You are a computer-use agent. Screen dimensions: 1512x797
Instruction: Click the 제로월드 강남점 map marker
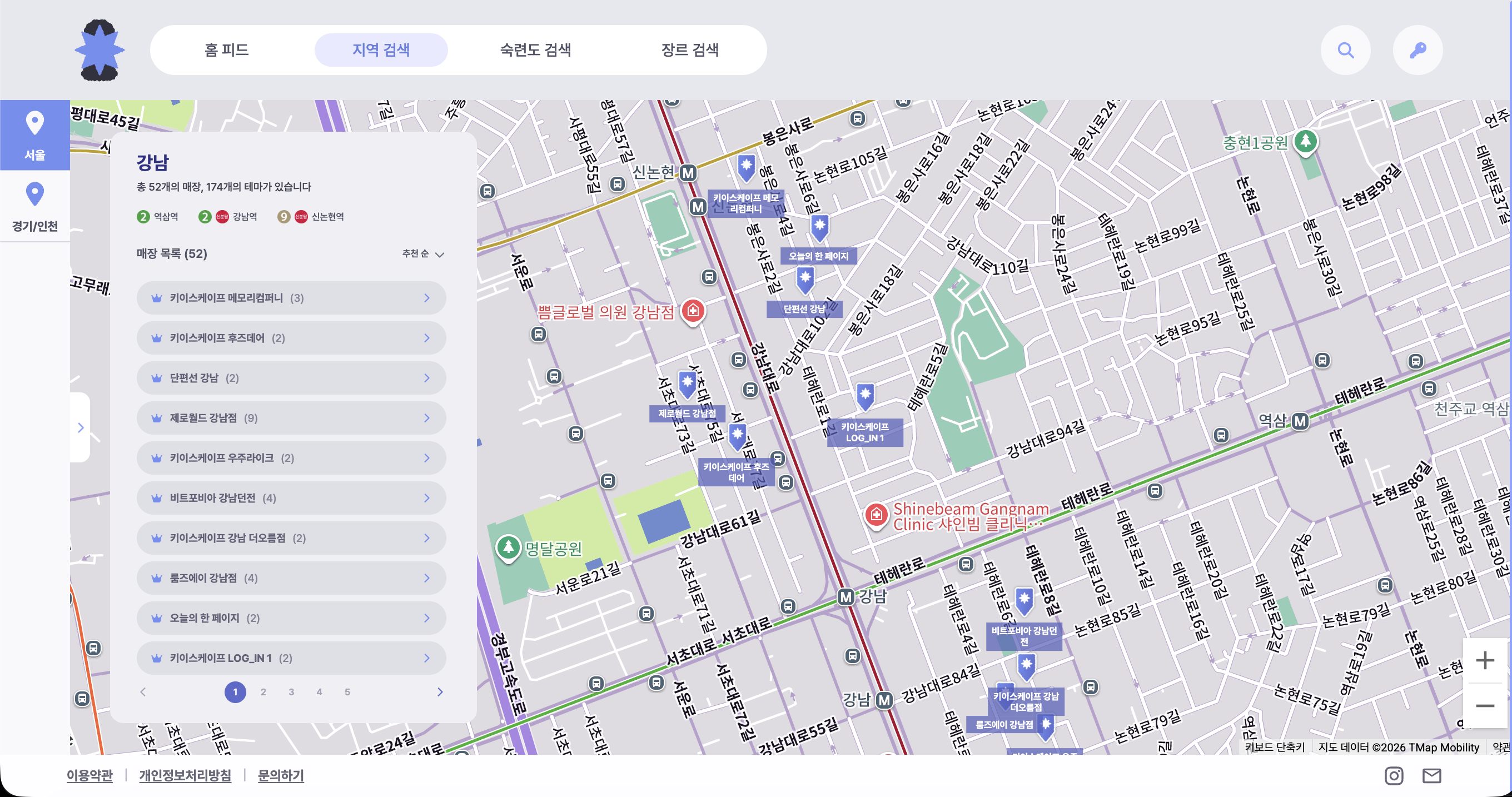pyautogui.click(x=687, y=384)
